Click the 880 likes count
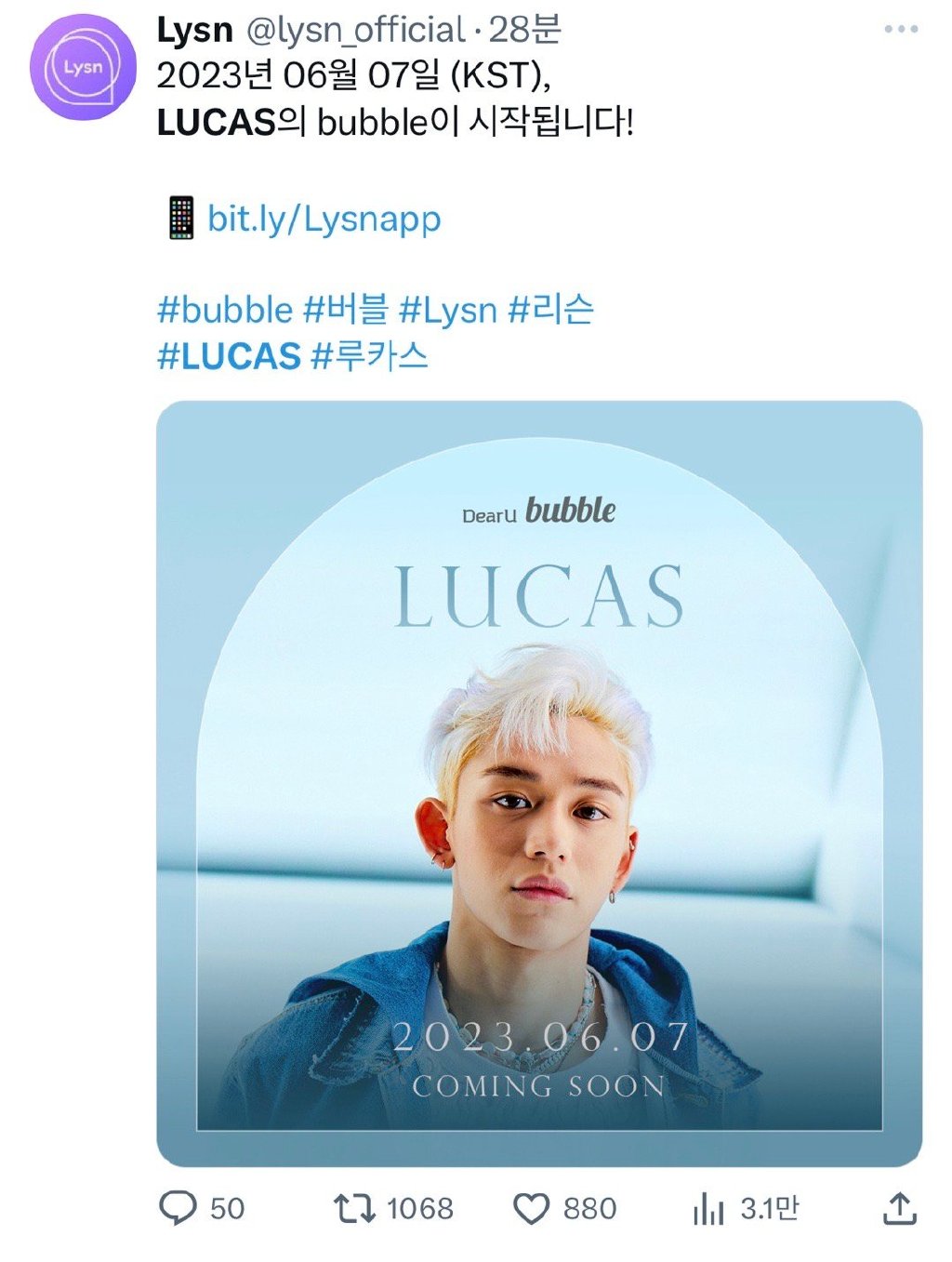 click(589, 1209)
